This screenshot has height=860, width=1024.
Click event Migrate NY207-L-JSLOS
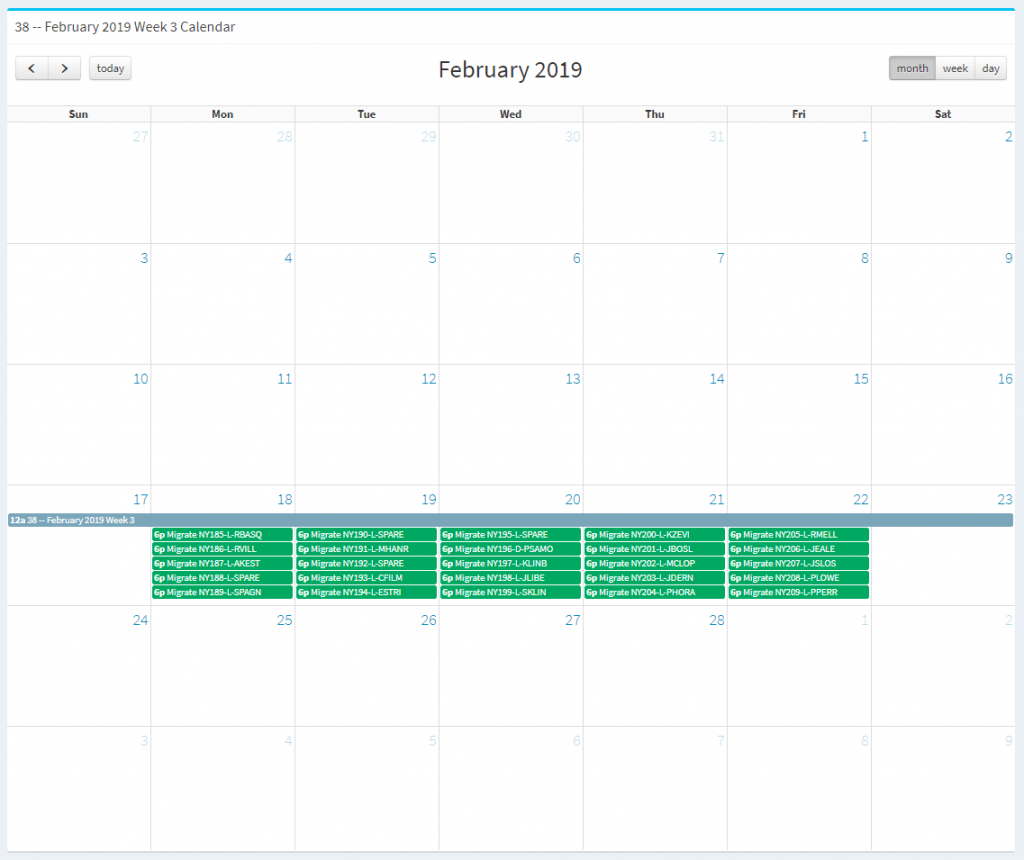click(798, 563)
